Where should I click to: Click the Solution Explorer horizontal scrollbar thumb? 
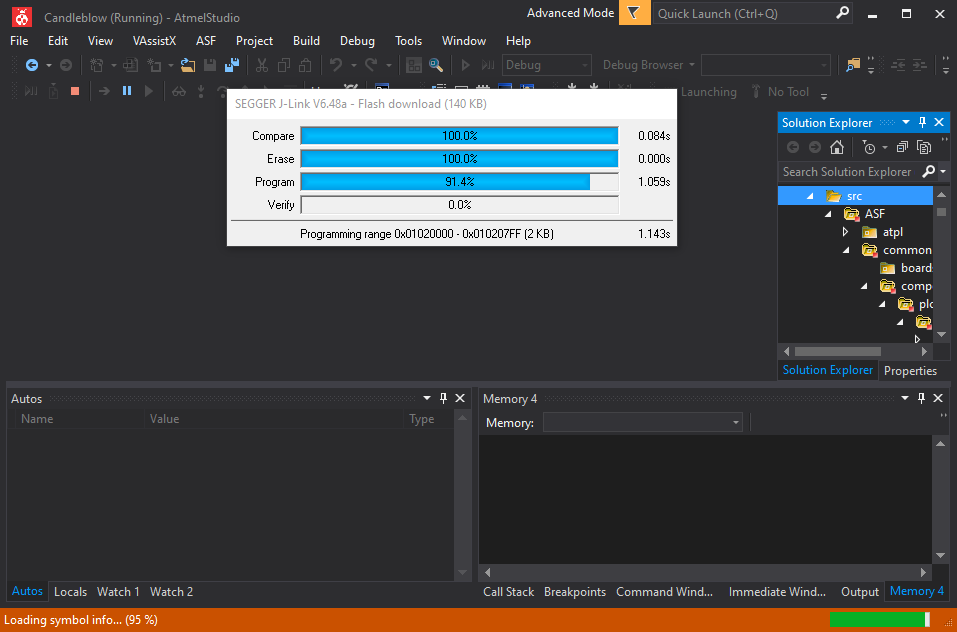[837, 351]
